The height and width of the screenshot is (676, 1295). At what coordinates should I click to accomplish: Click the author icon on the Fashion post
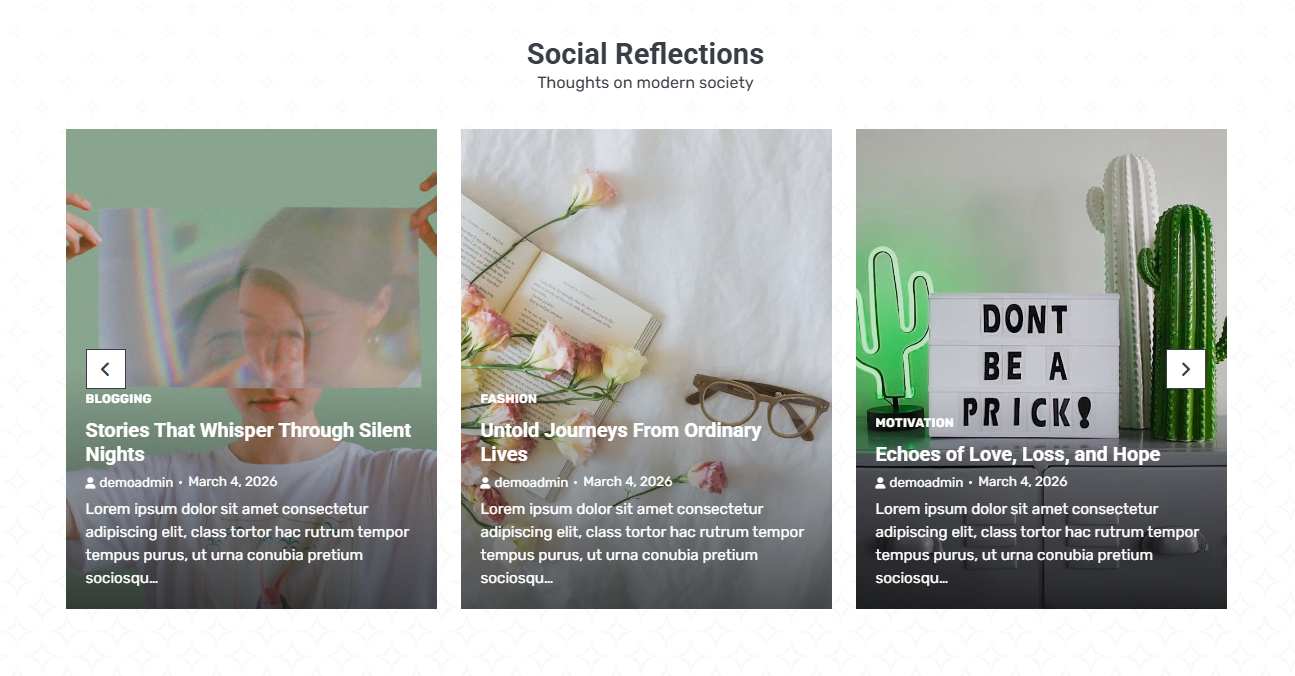486,483
